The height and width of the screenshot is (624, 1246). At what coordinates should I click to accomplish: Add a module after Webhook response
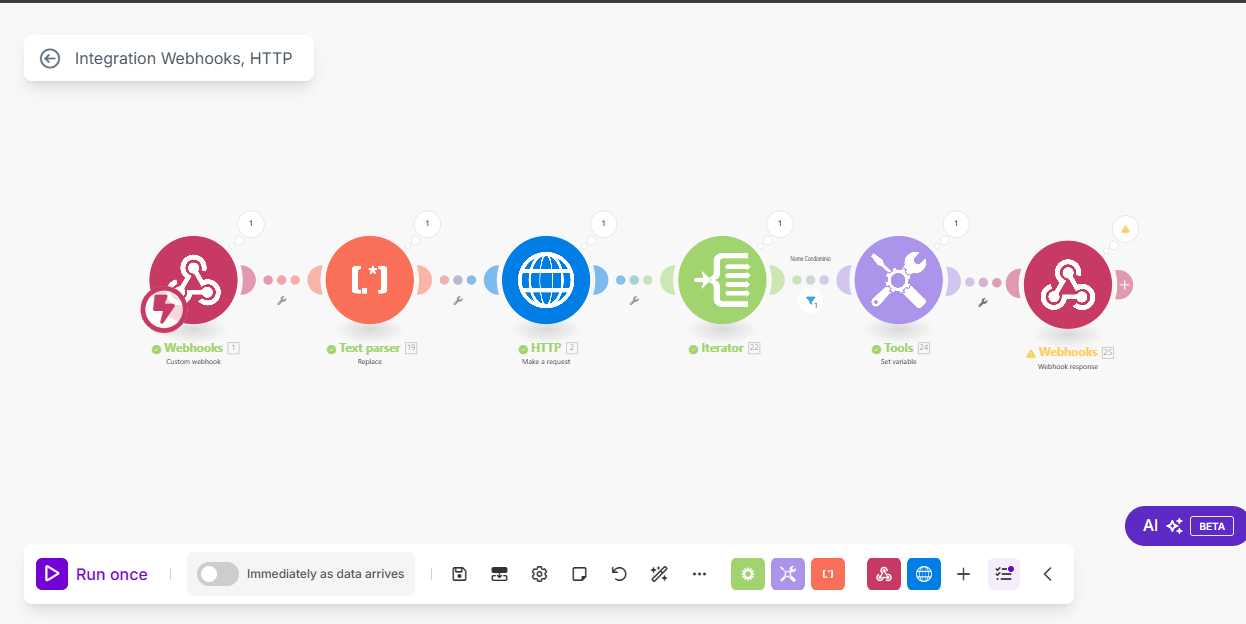click(1124, 285)
